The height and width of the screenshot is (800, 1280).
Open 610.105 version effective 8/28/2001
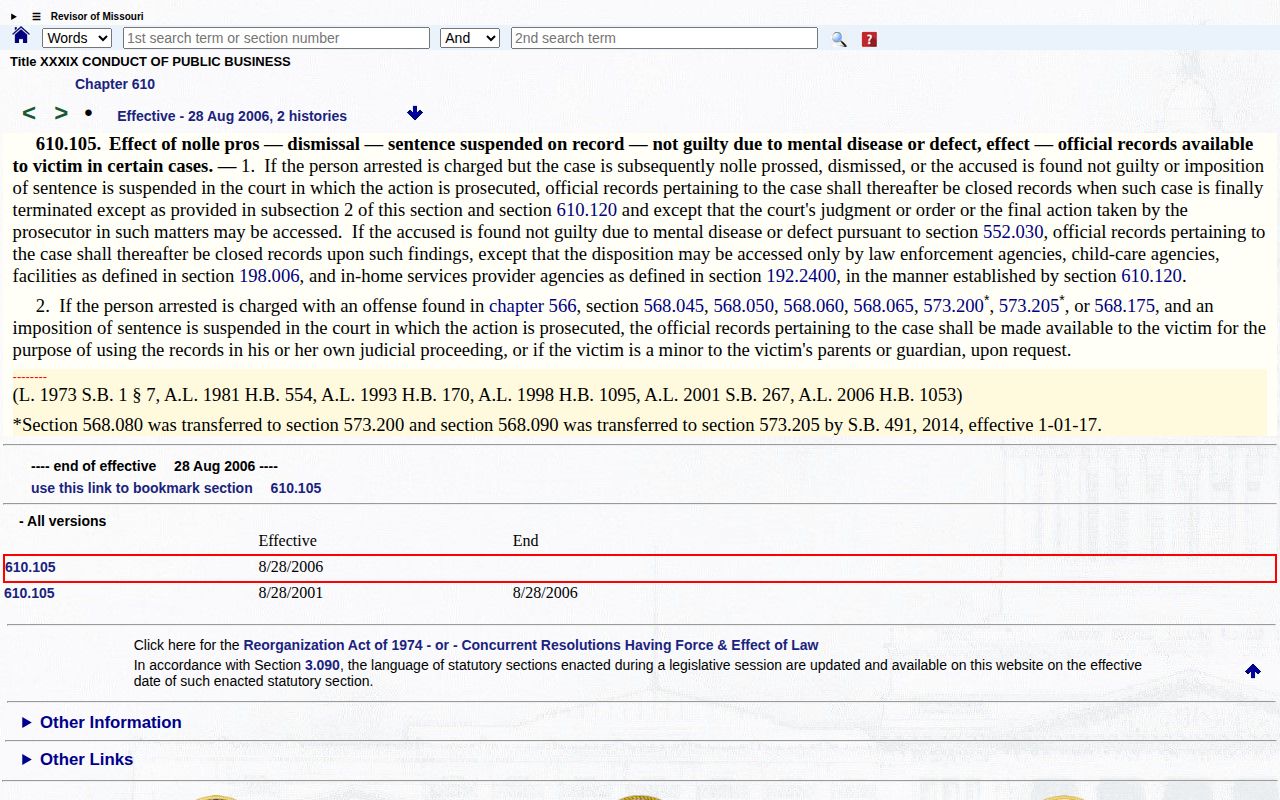pos(30,593)
